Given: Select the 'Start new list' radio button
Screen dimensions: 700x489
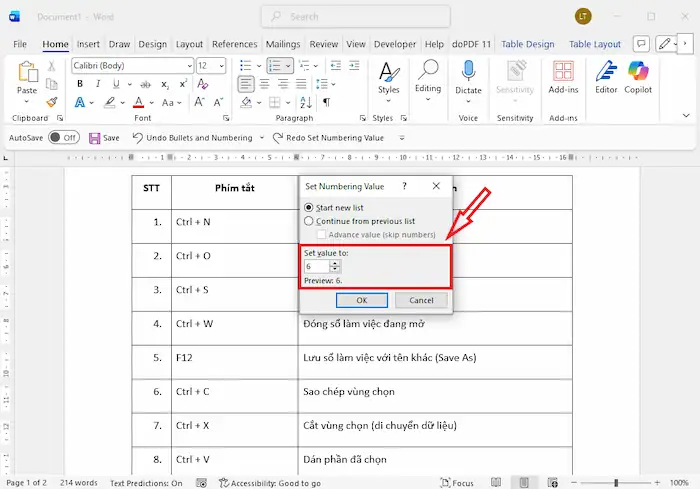Looking at the screenshot, I should 309,207.
